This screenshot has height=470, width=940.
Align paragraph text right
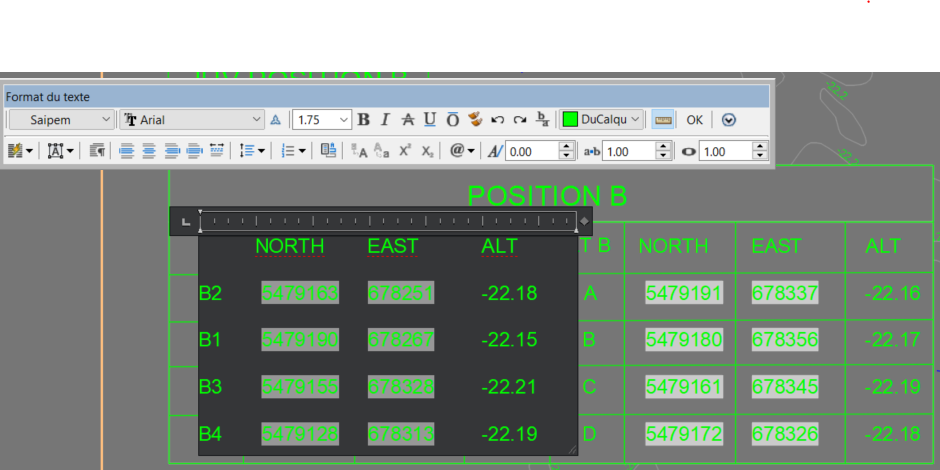click(x=172, y=151)
